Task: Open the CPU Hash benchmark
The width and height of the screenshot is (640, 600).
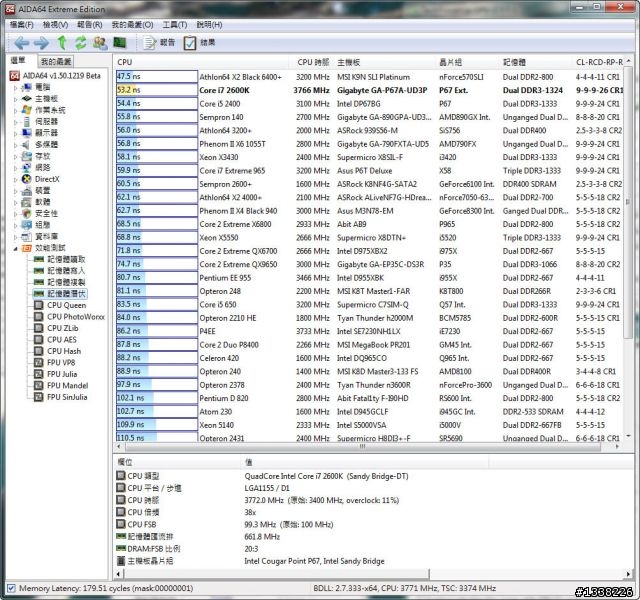Action: 64,351
